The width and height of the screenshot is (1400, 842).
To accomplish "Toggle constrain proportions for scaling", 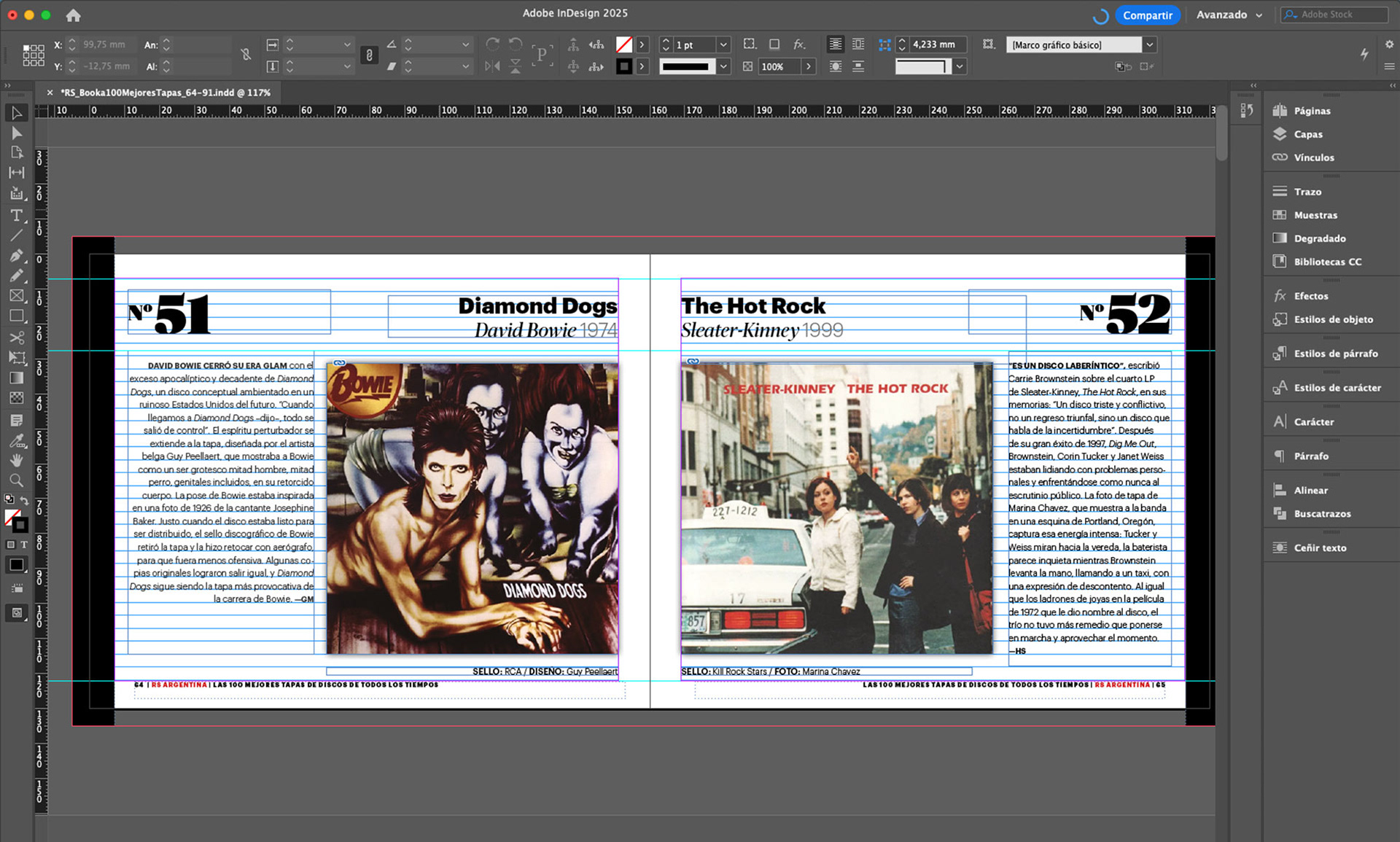I will click(x=369, y=55).
